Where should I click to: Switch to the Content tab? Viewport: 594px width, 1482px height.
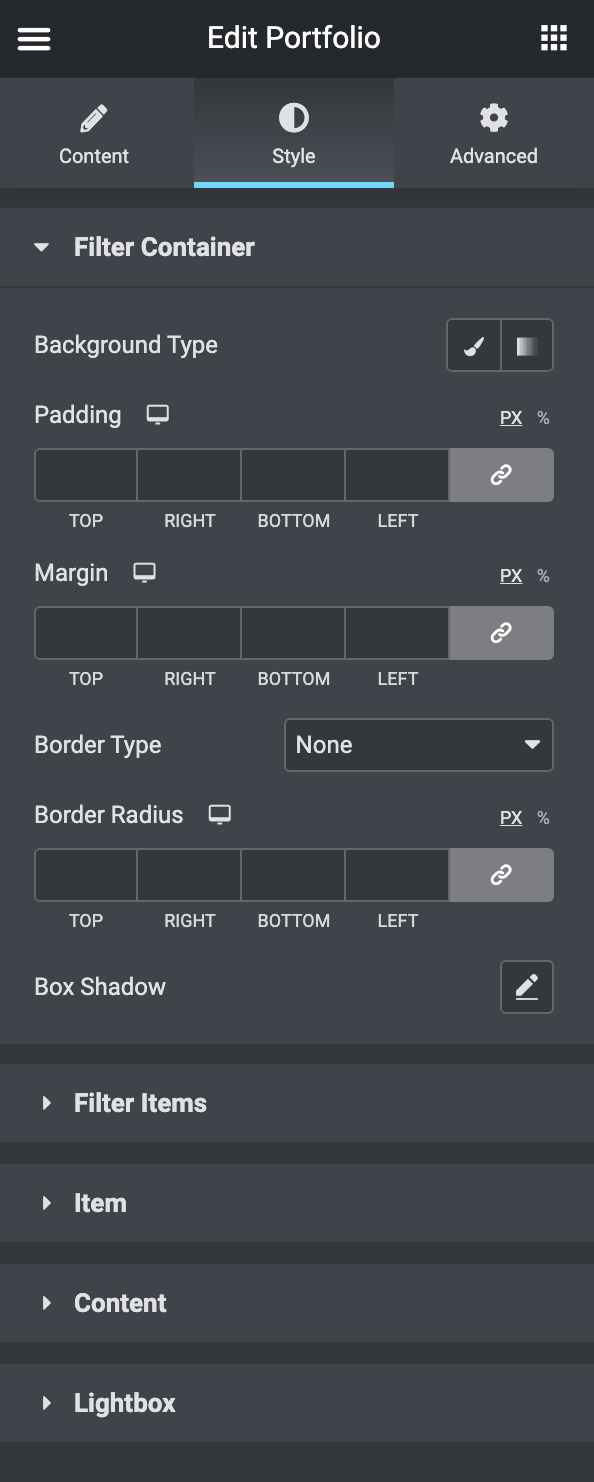pyautogui.click(x=94, y=133)
